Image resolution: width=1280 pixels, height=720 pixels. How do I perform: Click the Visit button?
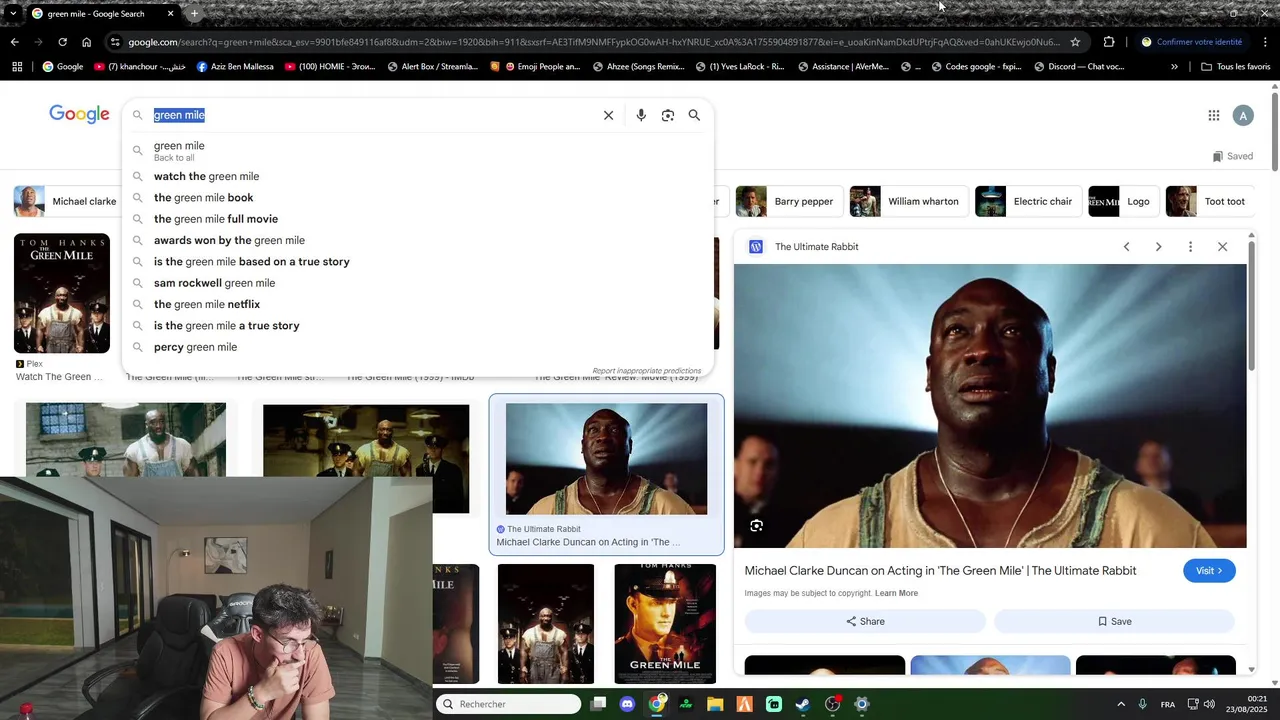coord(1209,571)
